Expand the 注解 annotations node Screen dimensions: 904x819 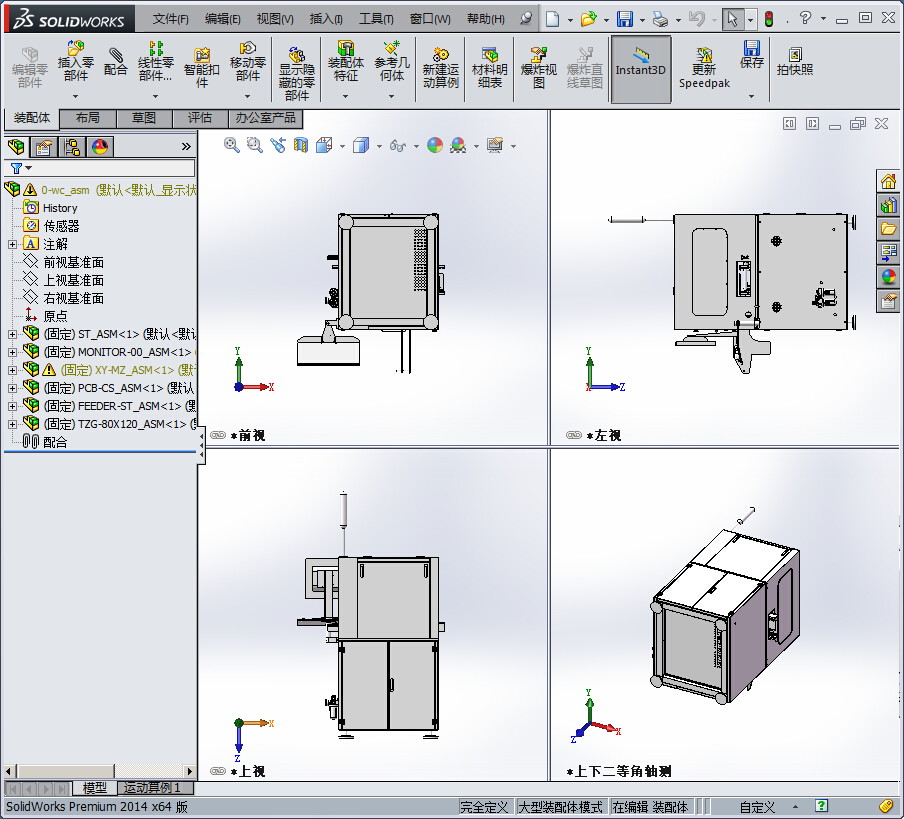click(x=12, y=244)
